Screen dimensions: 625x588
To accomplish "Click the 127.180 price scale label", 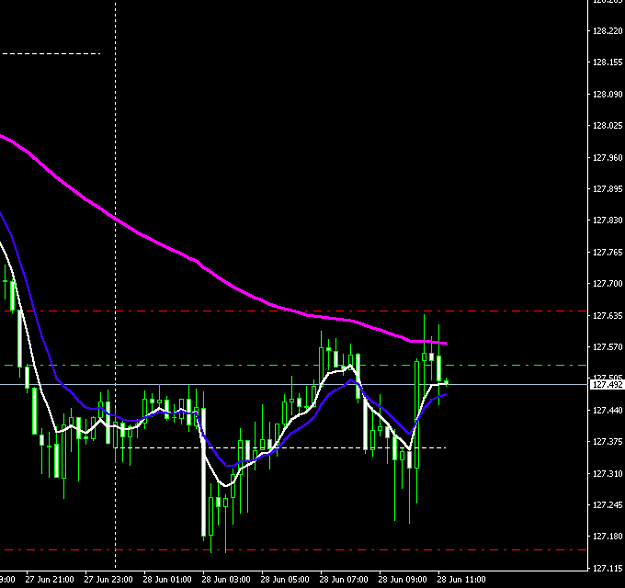I will point(607,537).
